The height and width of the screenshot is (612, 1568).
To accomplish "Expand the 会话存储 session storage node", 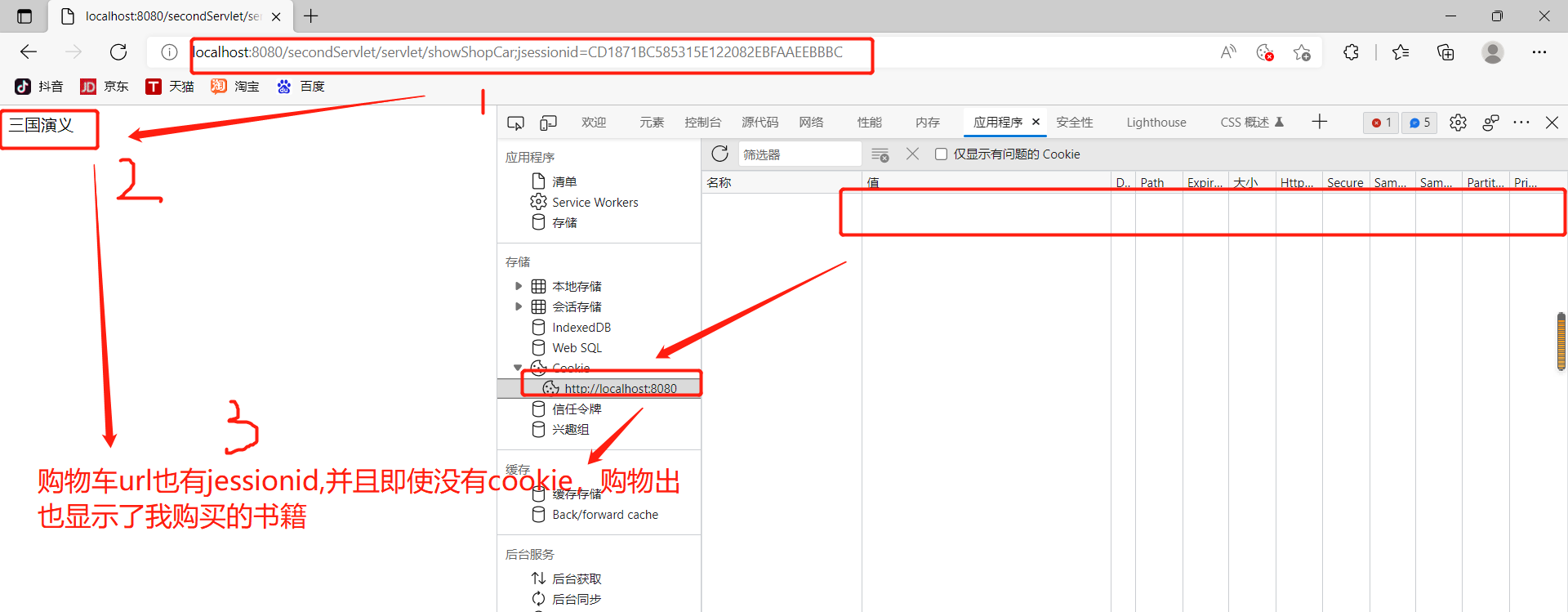I will click(519, 306).
